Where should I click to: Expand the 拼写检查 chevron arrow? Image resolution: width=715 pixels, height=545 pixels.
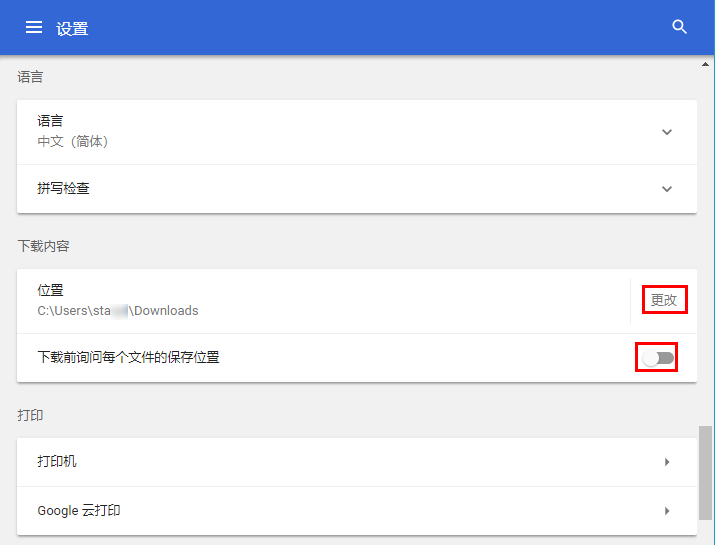coord(667,189)
